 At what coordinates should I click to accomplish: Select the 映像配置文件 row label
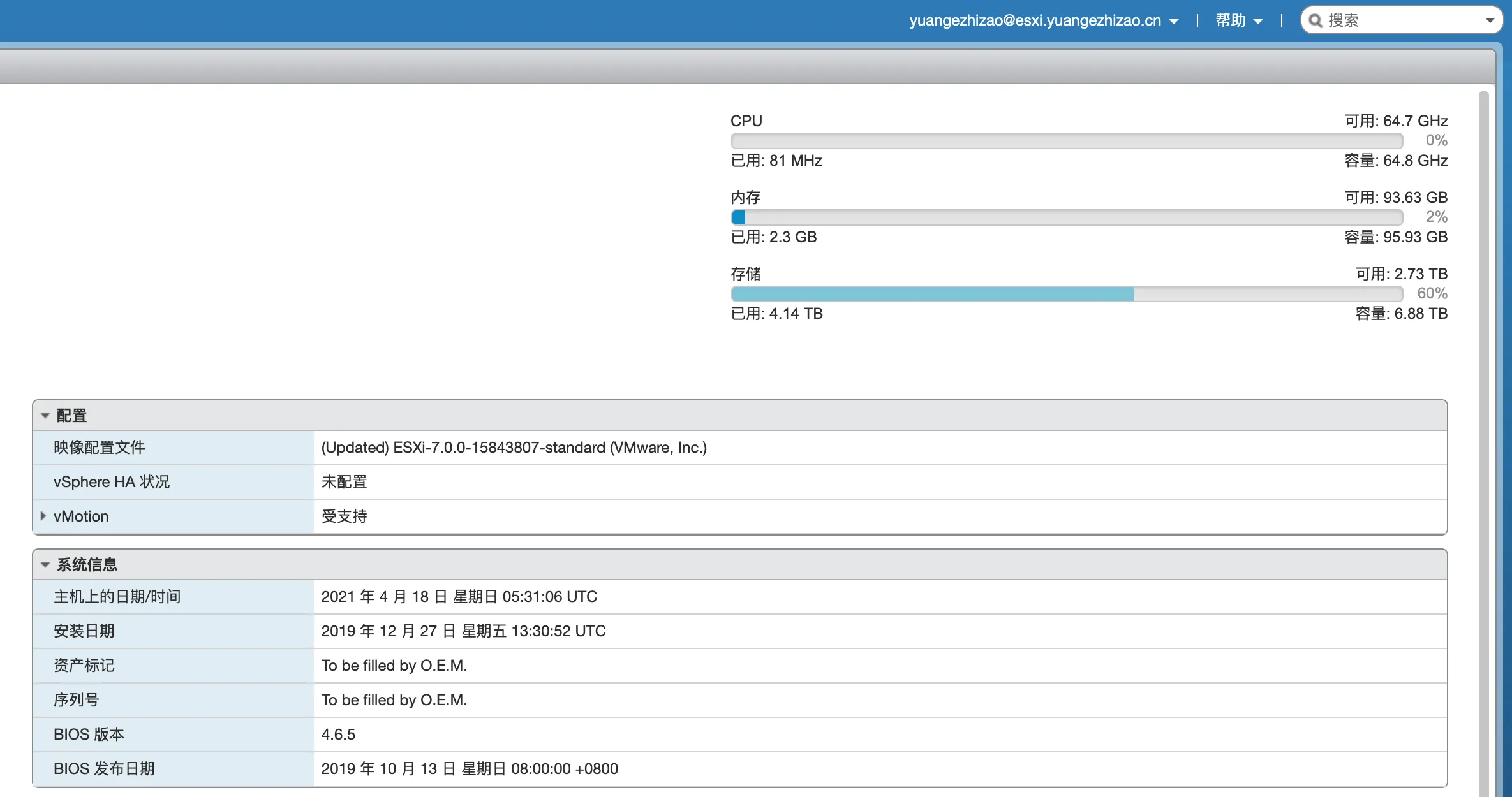click(x=100, y=448)
